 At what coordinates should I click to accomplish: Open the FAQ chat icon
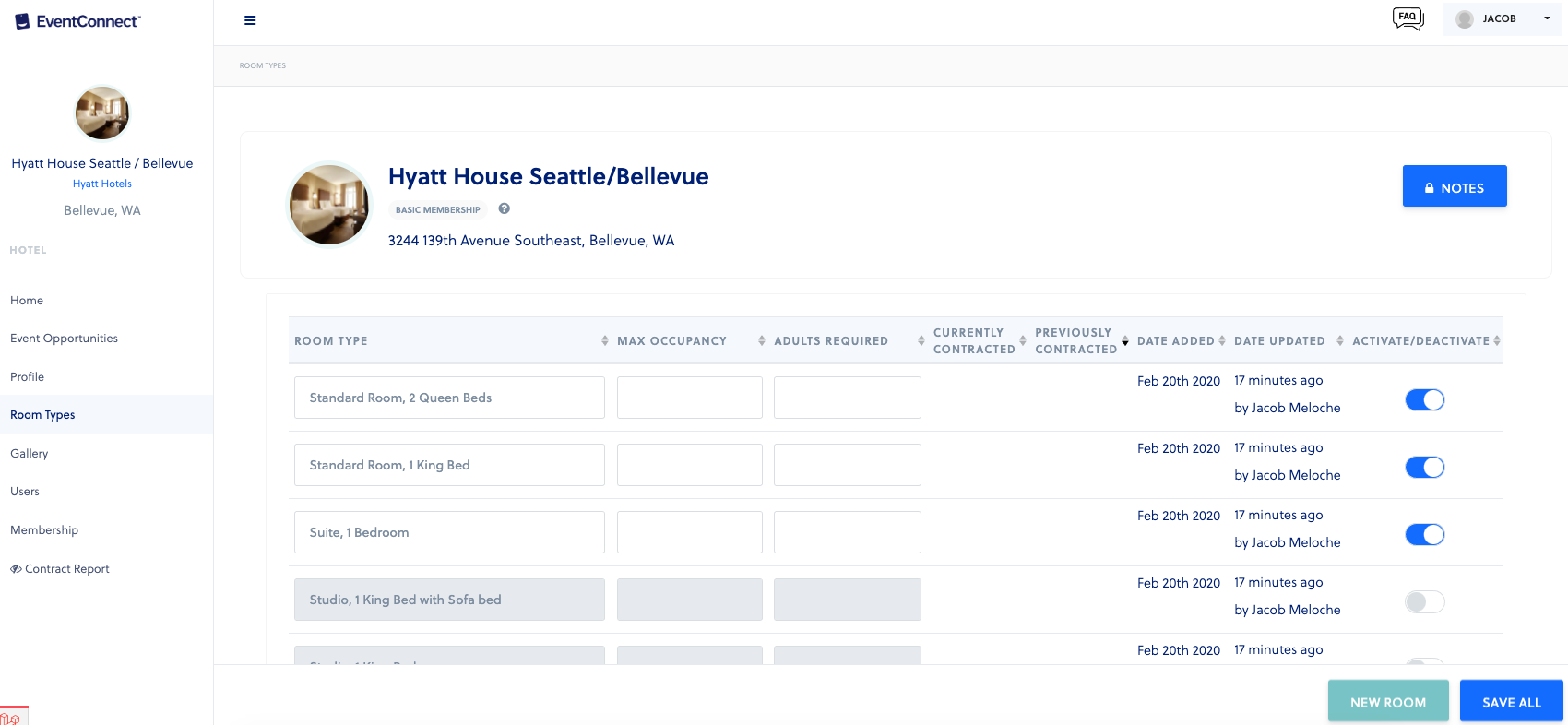tap(1408, 18)
